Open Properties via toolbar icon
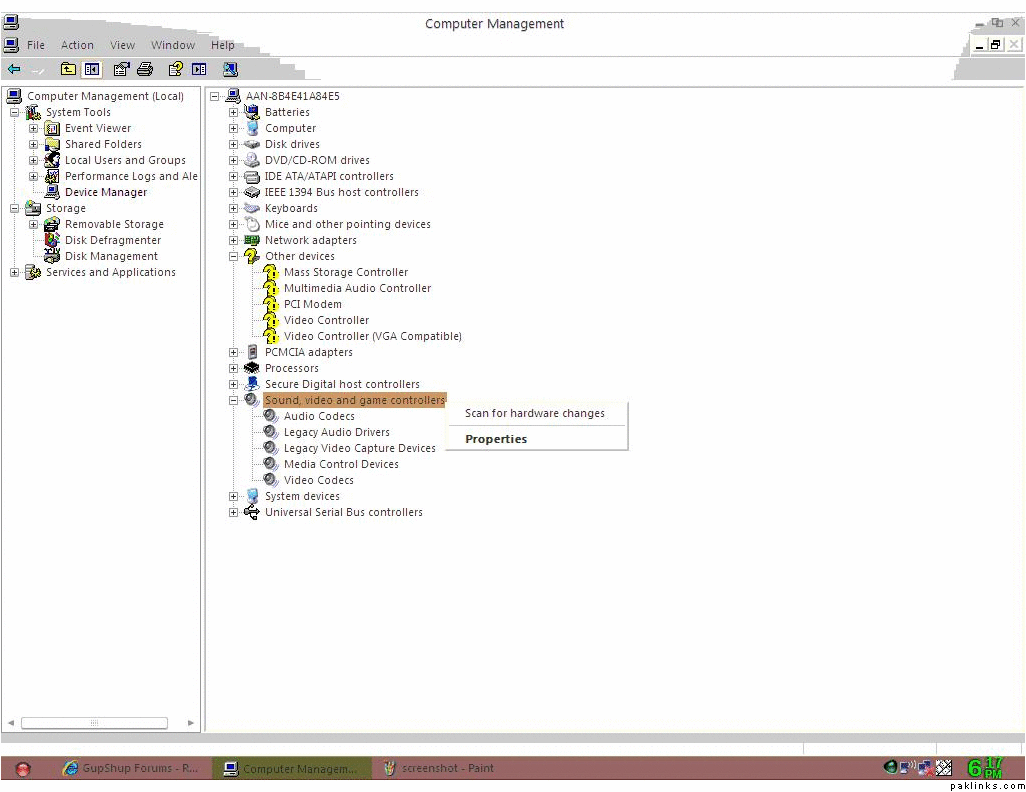 121,69
